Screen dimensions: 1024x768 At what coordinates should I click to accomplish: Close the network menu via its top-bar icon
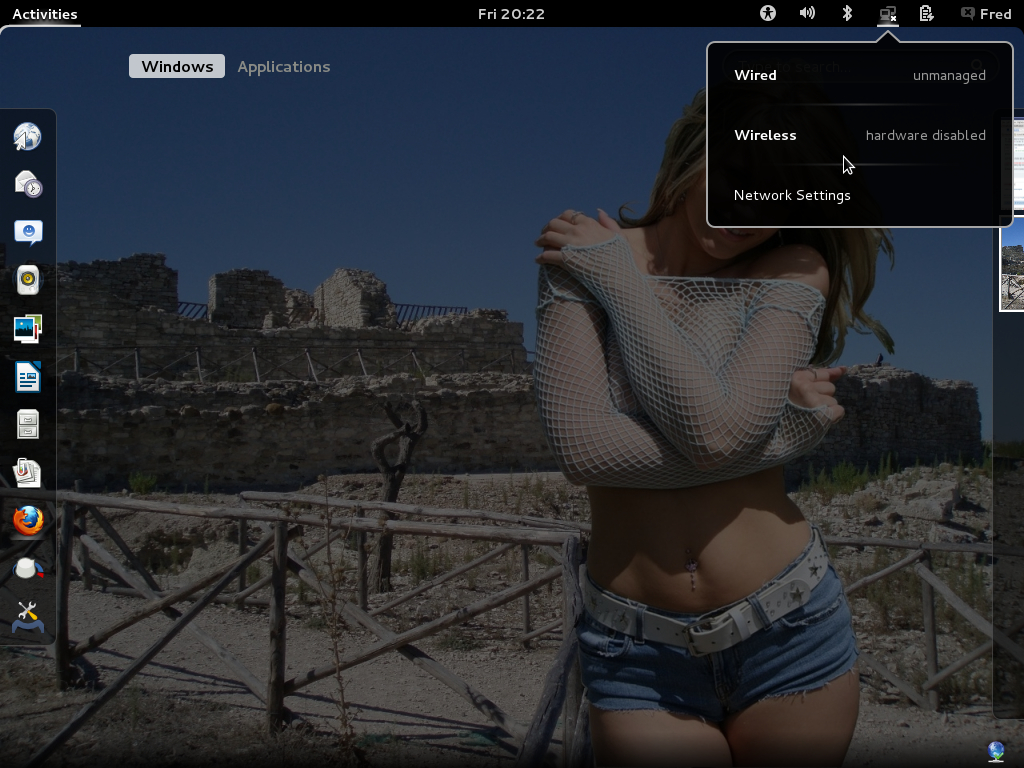click(888, 14)
